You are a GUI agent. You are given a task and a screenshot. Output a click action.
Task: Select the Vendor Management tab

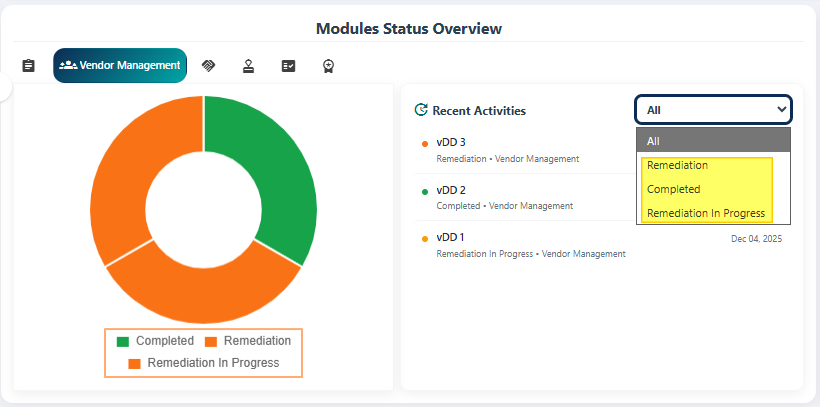coord(120,66)
